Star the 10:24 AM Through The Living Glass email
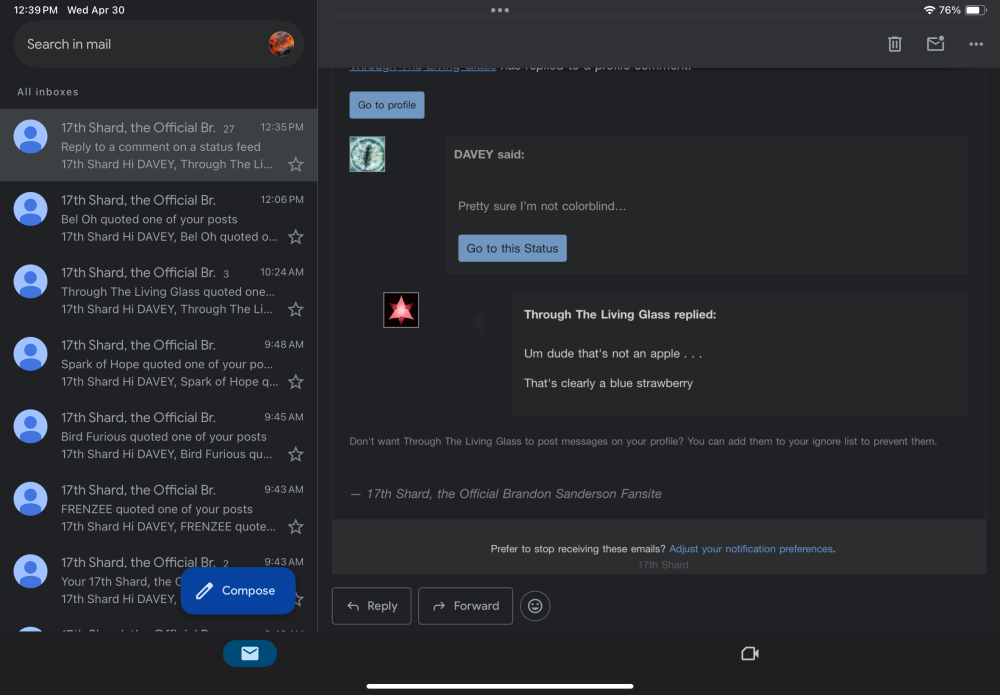The image size is (1000, 695). coord(295,310)
